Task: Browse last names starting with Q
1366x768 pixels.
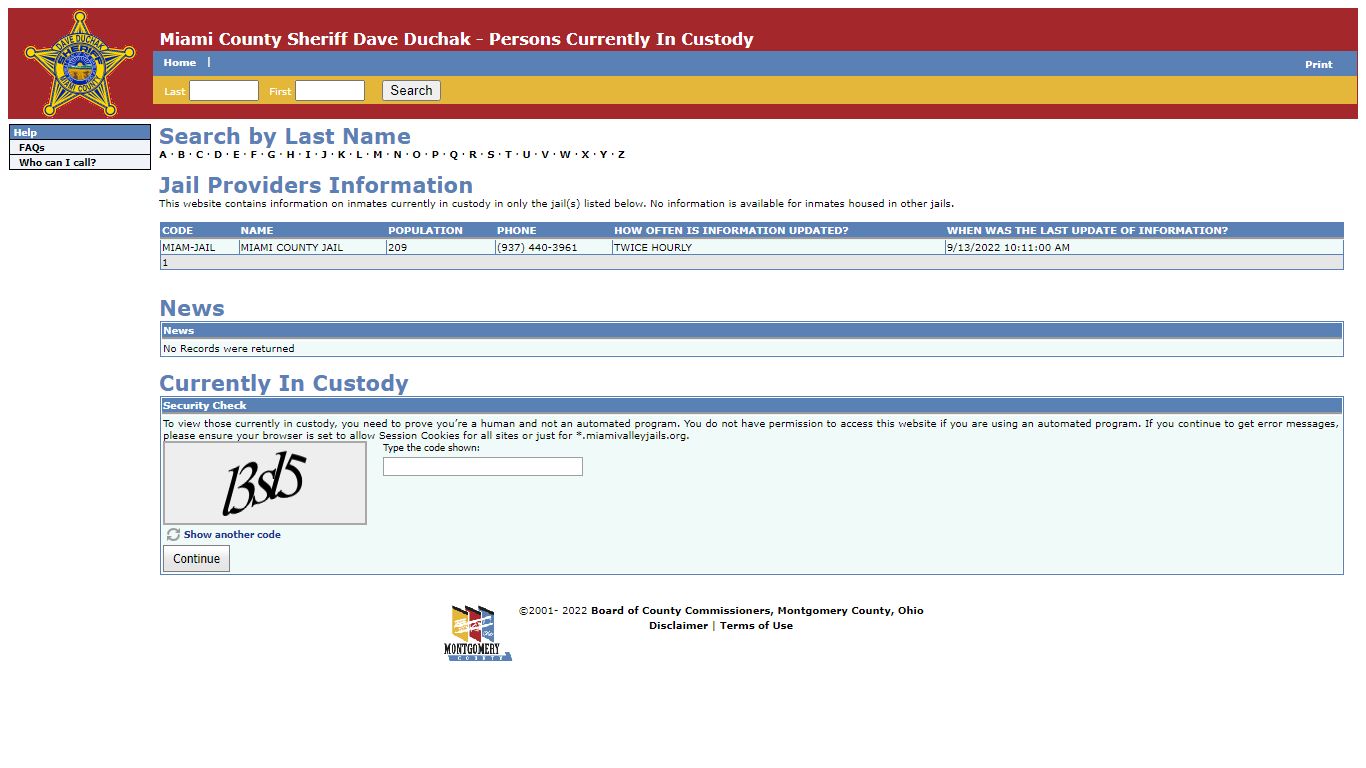Action: click(454, 155)
